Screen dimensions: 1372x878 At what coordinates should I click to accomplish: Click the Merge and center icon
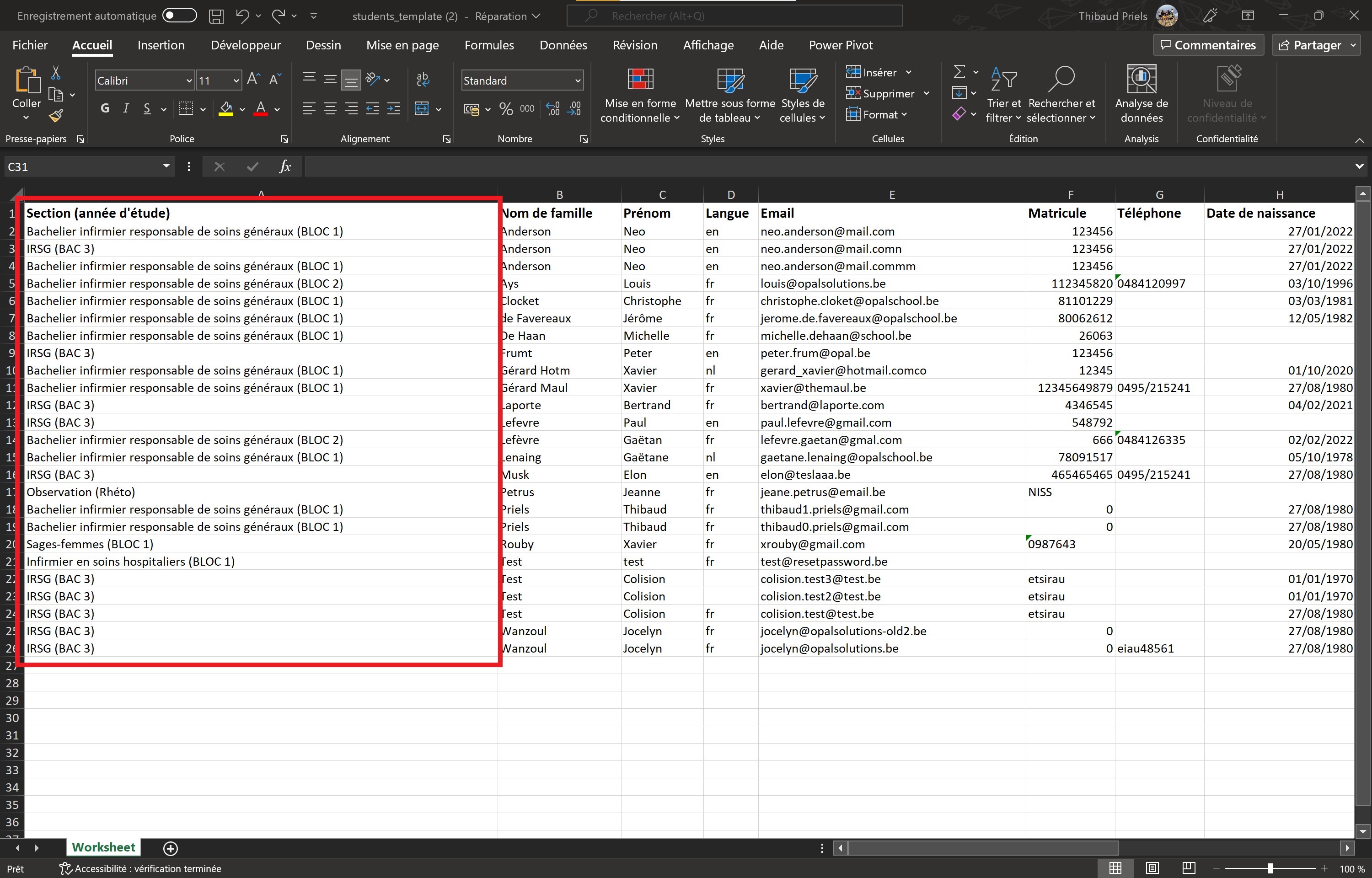click(422, 108)
